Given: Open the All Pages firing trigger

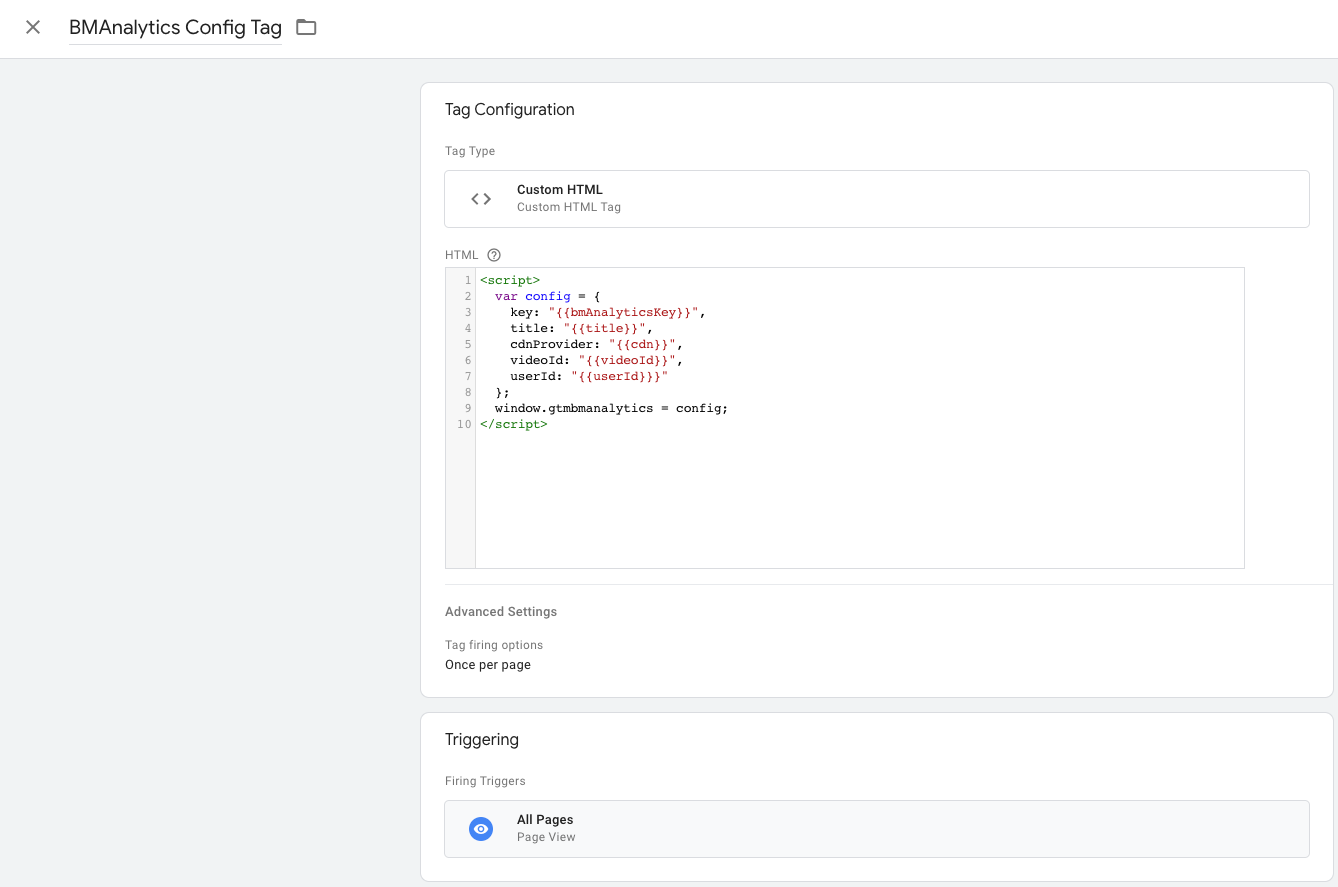Looking at the screenshot, I should (x=877, y=829).
